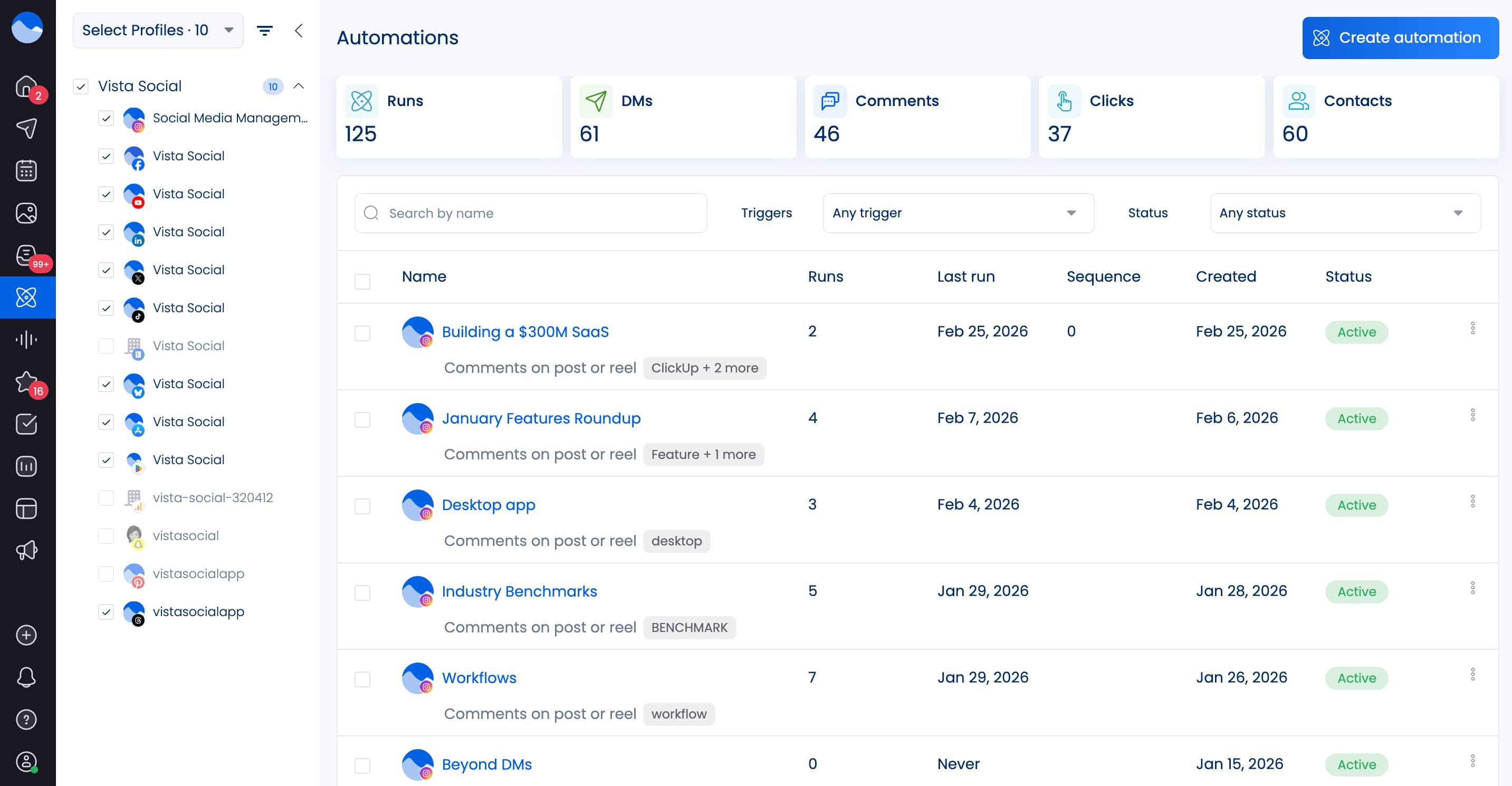Screen dimensions: 1512x786
Task: Enable the vistasocial Snapchat profile checkbox
Action: tap(106, 535)
